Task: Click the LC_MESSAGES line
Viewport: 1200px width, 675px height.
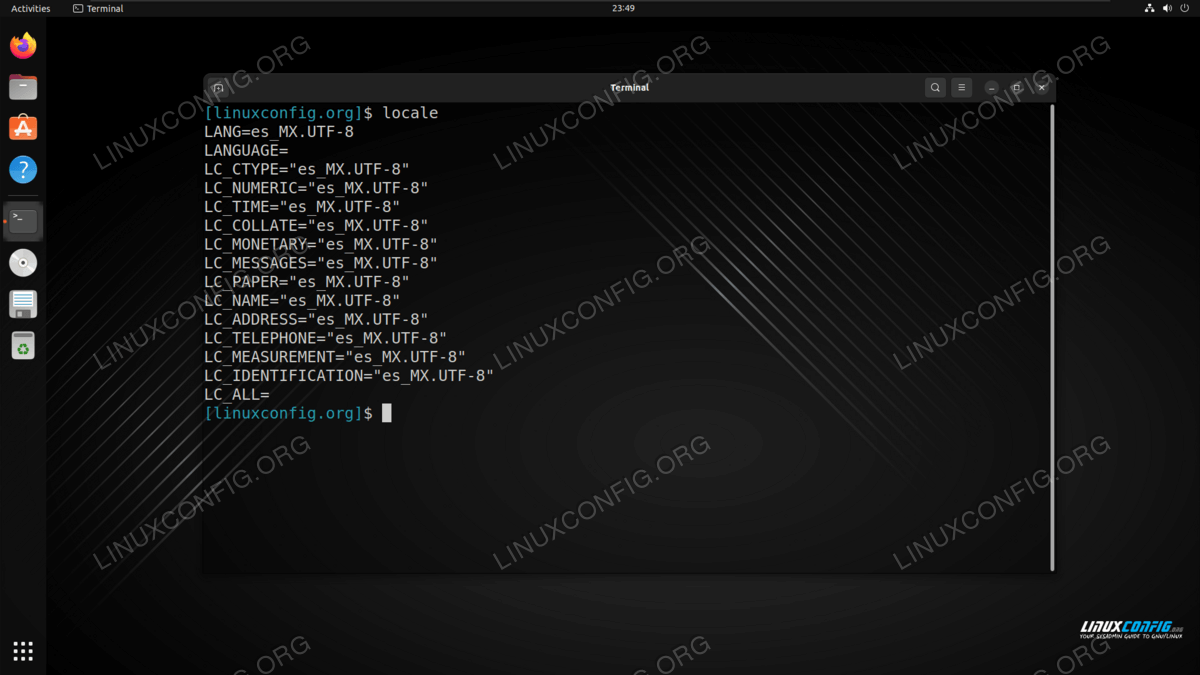Action: pyautogui.click(x=321, y=263)
